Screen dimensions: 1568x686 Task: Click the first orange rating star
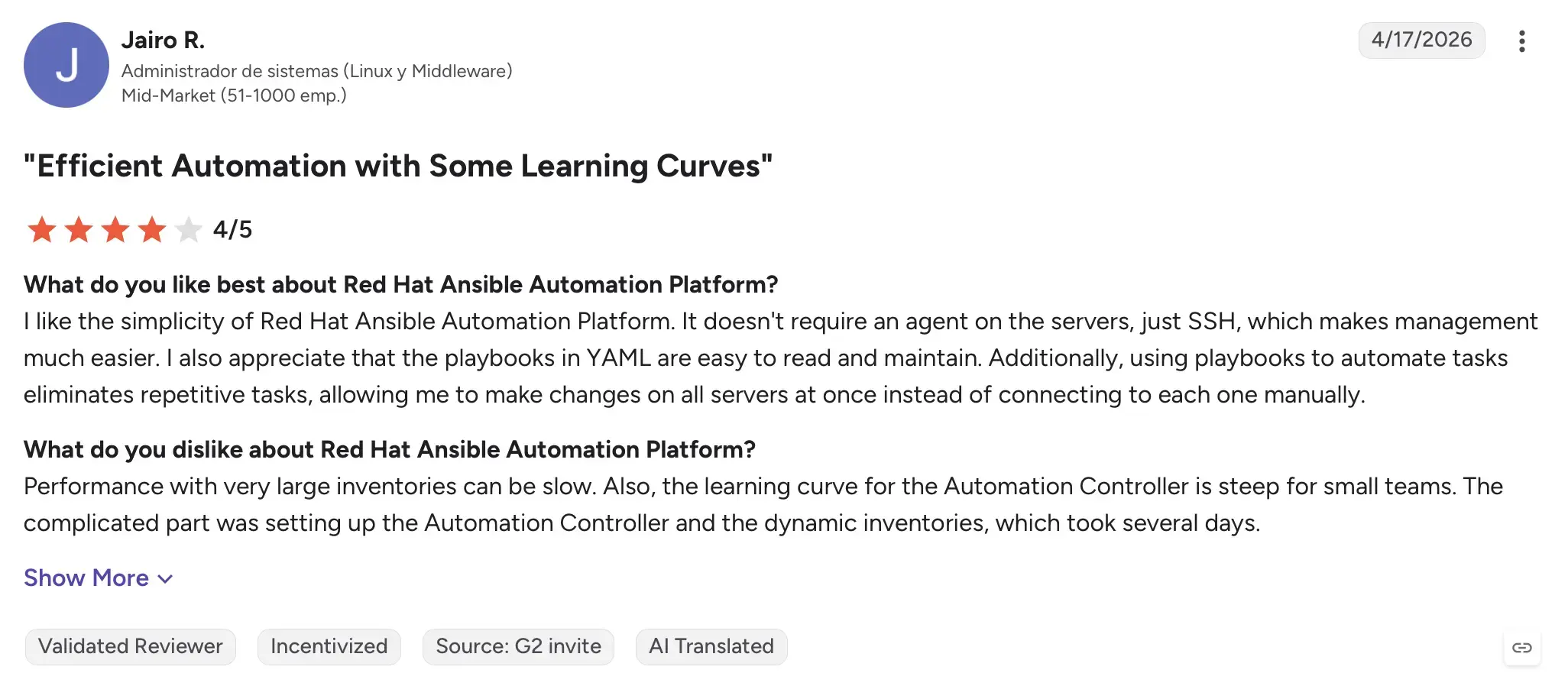pos(42,229)
